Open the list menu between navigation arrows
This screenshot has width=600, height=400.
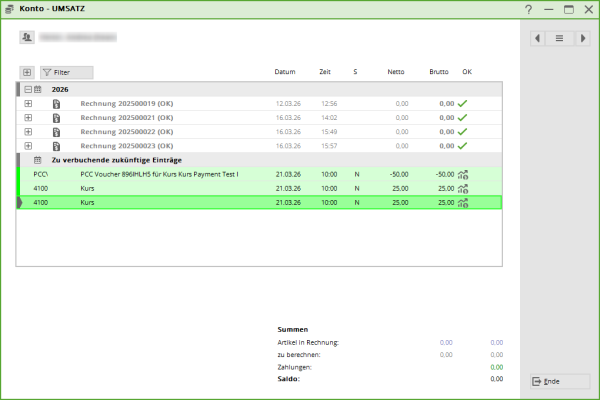tap(560, 38)
